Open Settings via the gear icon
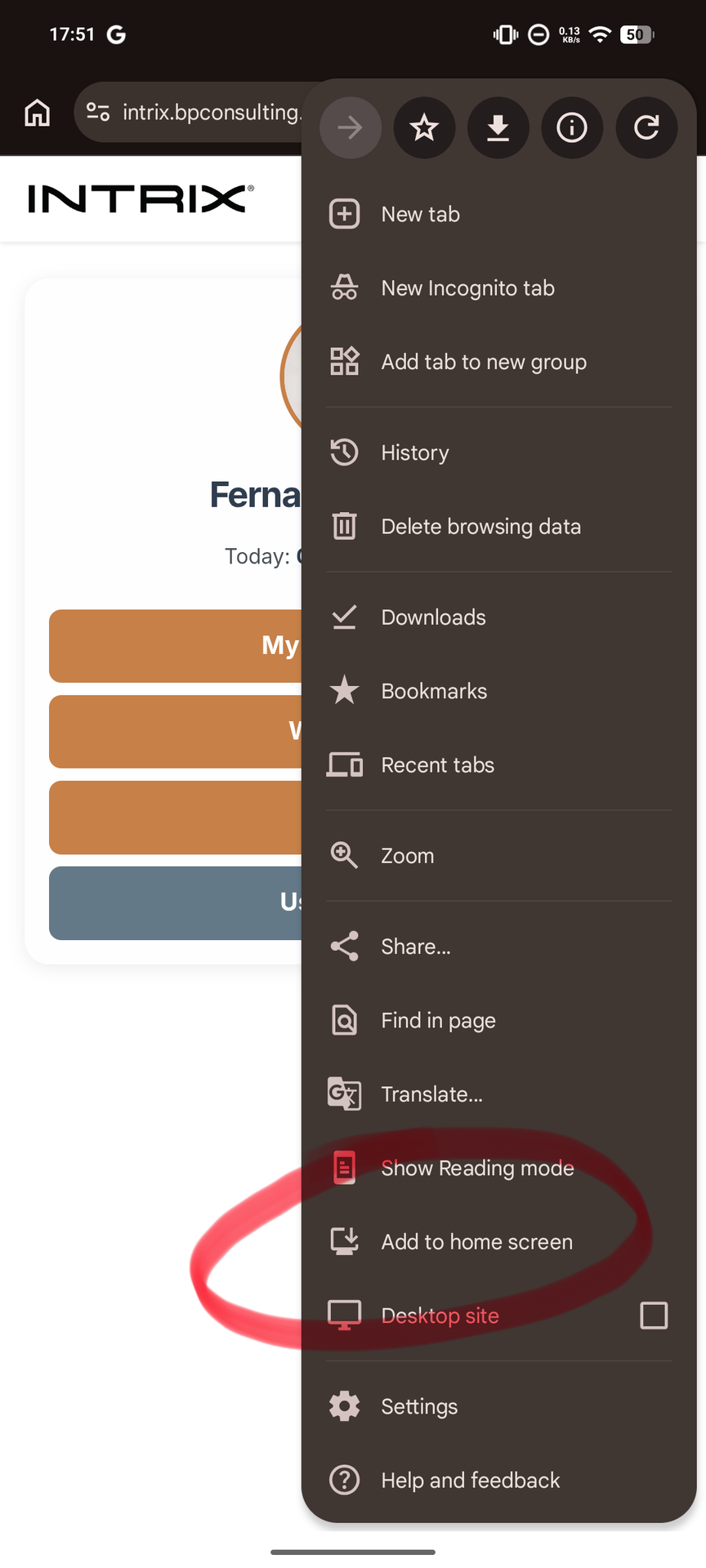 click(x=344, y=1406)
